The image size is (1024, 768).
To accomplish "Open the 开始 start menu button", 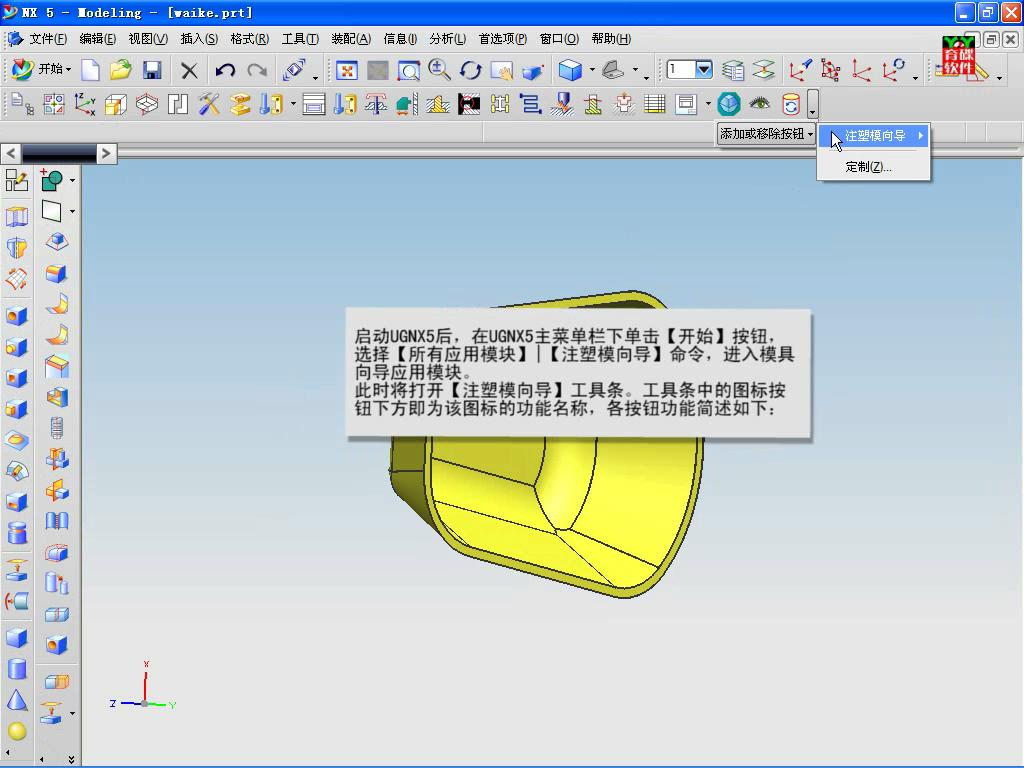I will point(41,69).
